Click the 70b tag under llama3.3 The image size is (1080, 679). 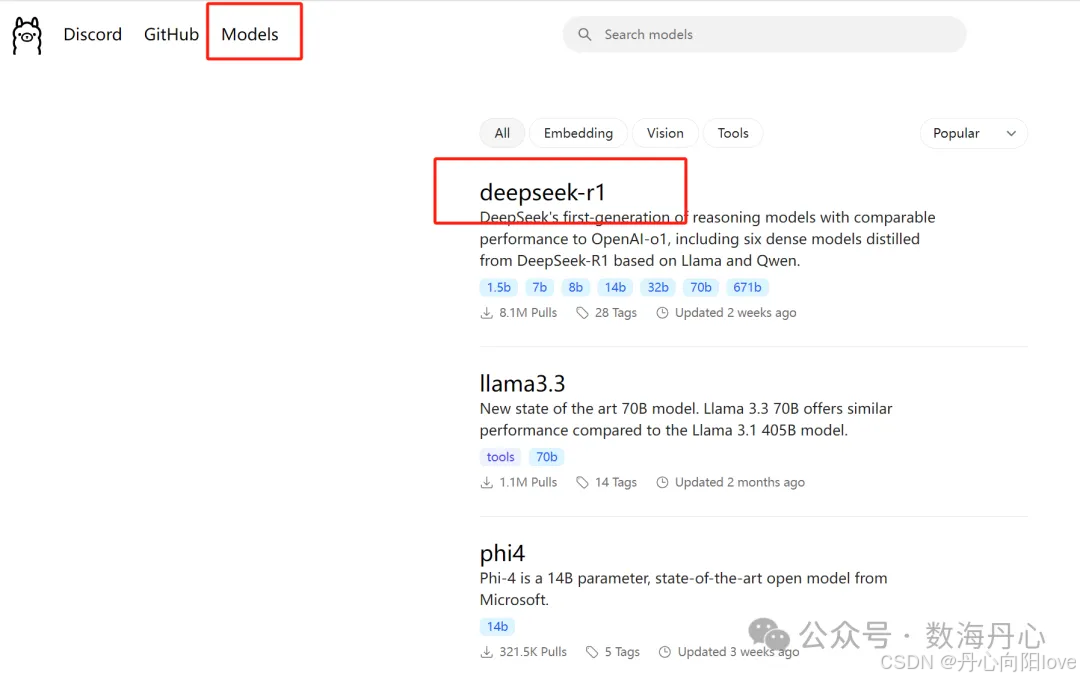[x=546, y=457]
